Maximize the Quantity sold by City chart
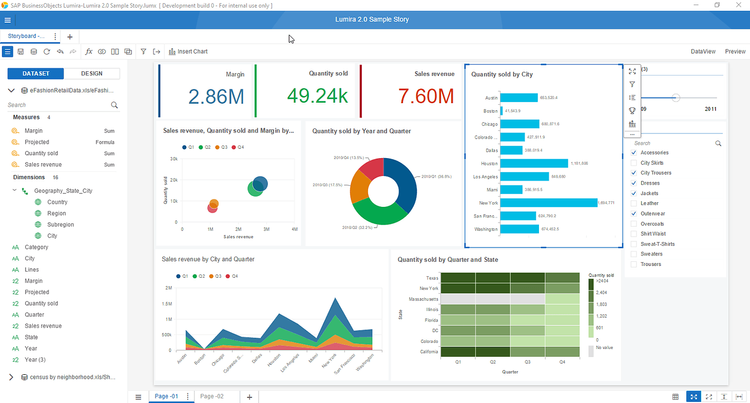The image size is (750, 403). click(632, 71)
